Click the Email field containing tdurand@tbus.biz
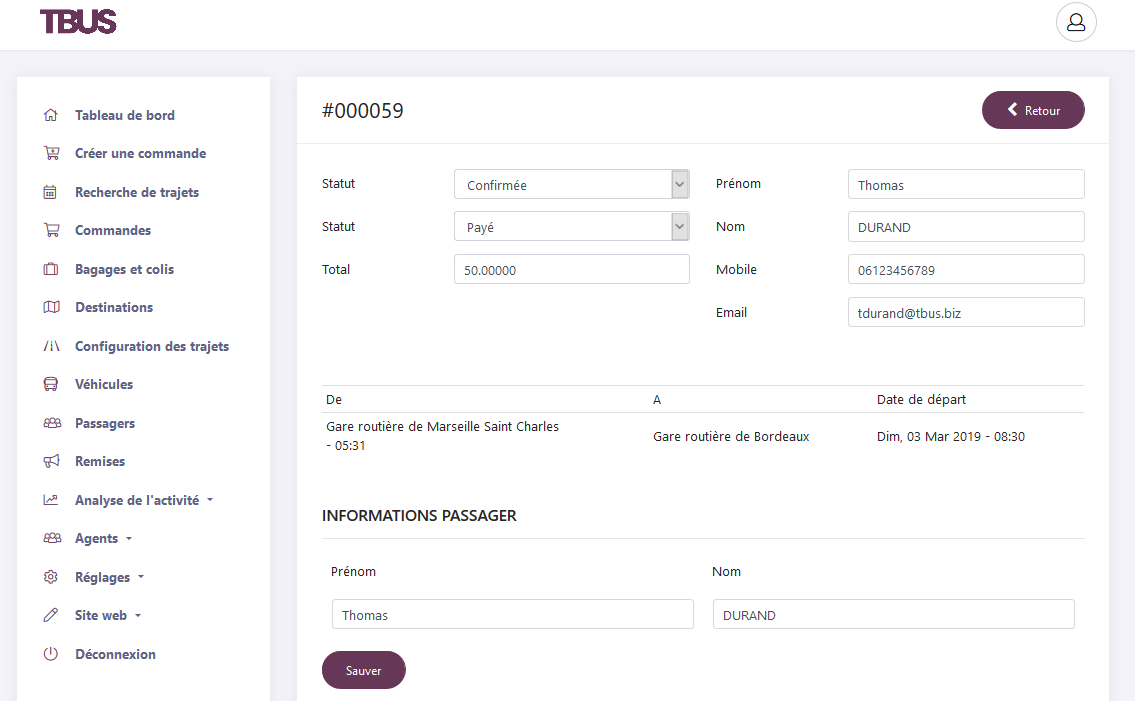This screenshot has width=1135, height=701. pyautogui.click(x=966, y=312)
